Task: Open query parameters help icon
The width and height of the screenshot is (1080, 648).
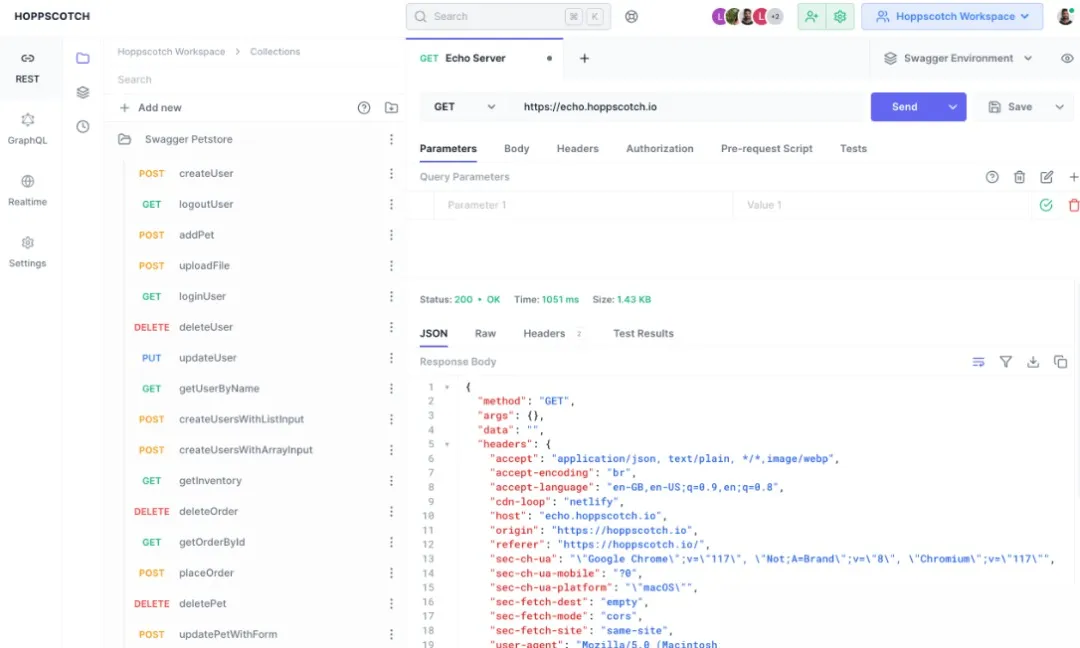Action: pos(992,177)
